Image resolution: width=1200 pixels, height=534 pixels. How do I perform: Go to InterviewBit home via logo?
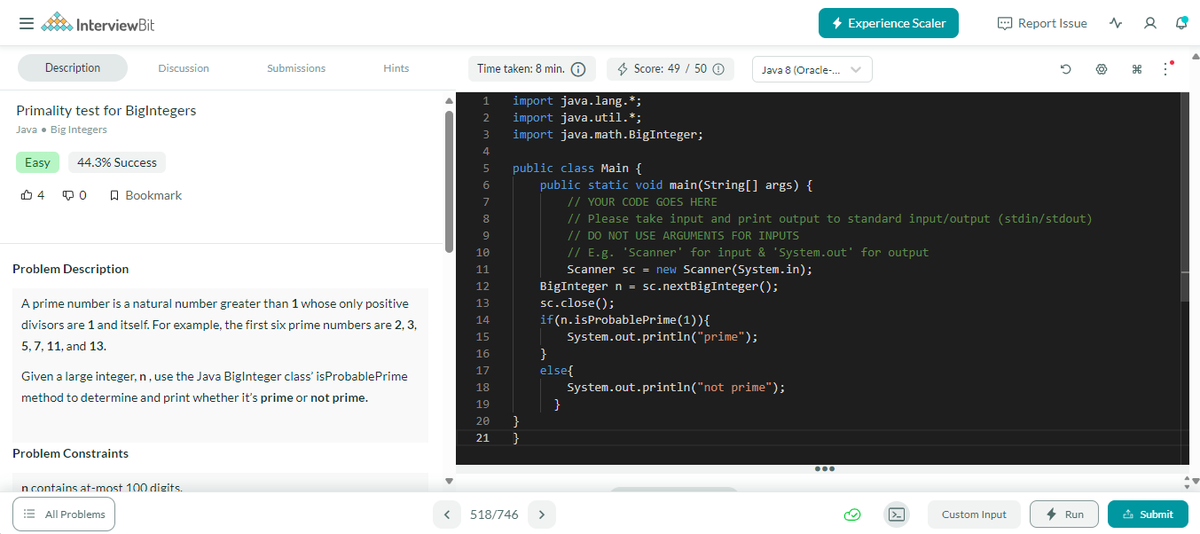98,24
